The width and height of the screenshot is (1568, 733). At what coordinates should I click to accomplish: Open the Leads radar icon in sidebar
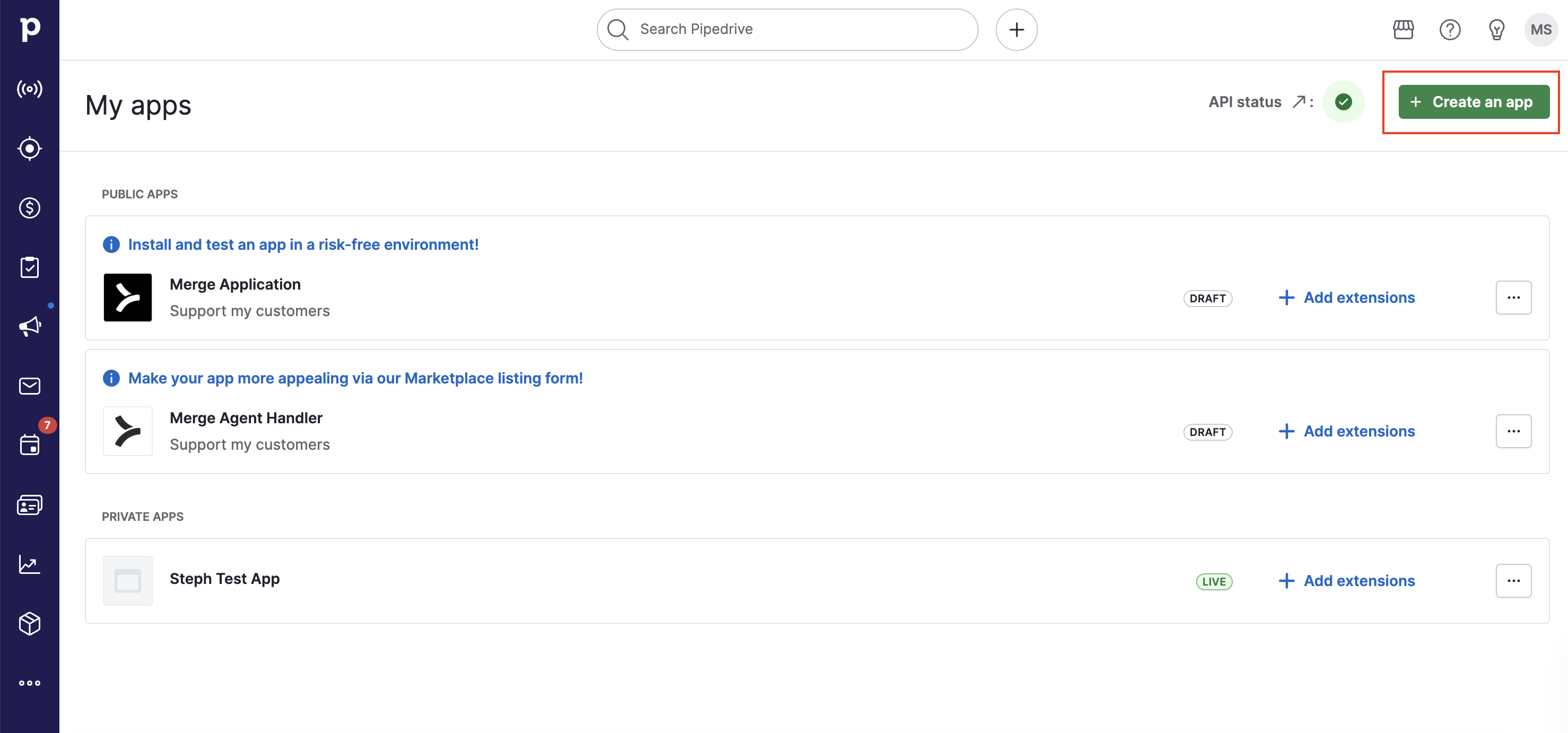click(x=29, y=149)
